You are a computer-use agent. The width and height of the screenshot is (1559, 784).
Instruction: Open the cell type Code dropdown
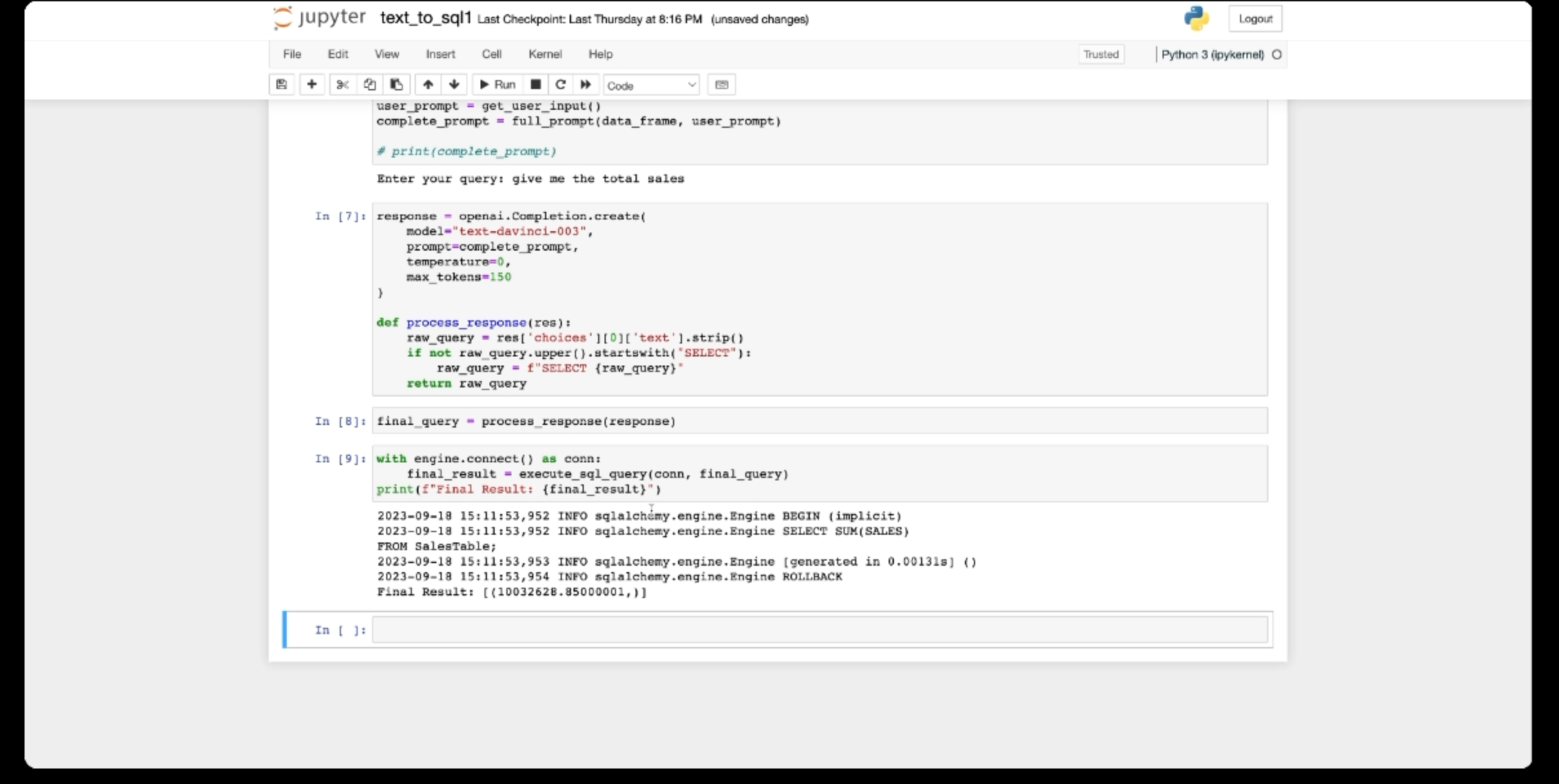tap(651, 85)
